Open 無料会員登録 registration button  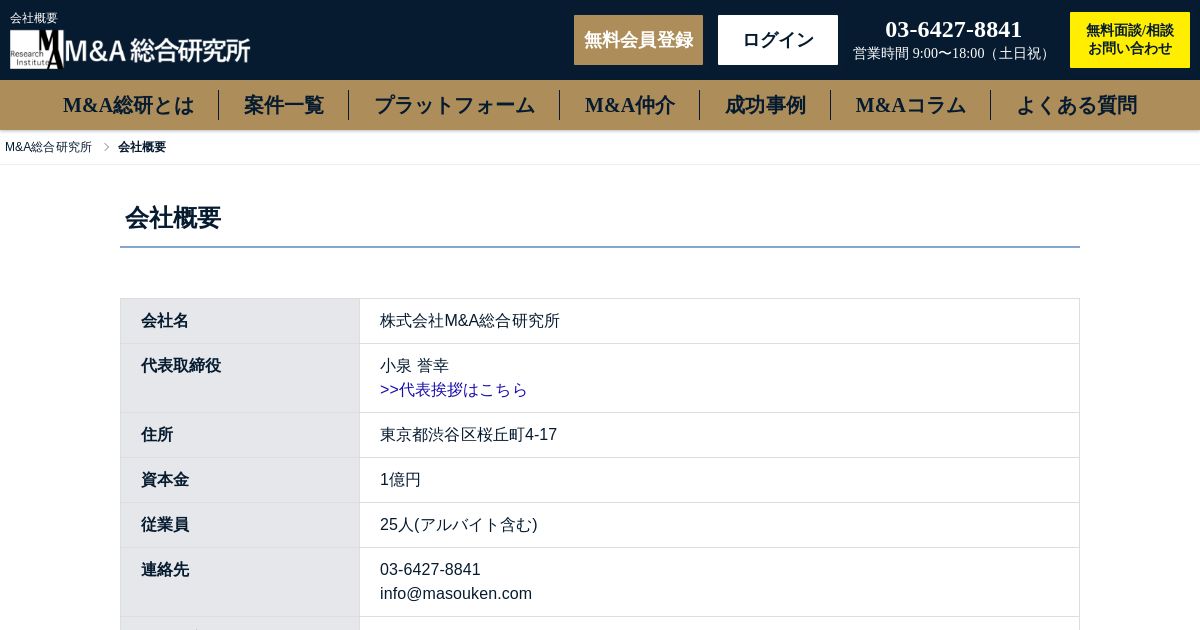[638, 40]
